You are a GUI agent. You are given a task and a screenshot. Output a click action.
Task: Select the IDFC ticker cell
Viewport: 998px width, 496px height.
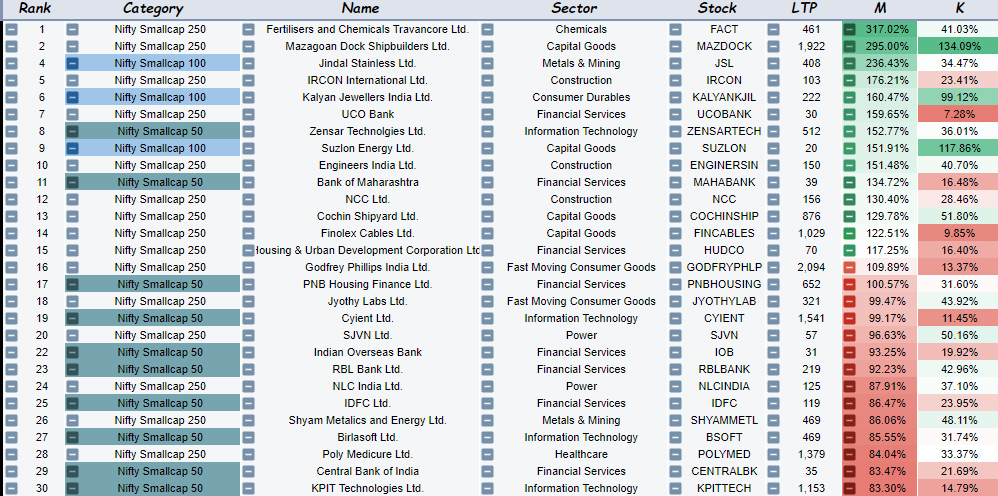[x=724, y=404]
